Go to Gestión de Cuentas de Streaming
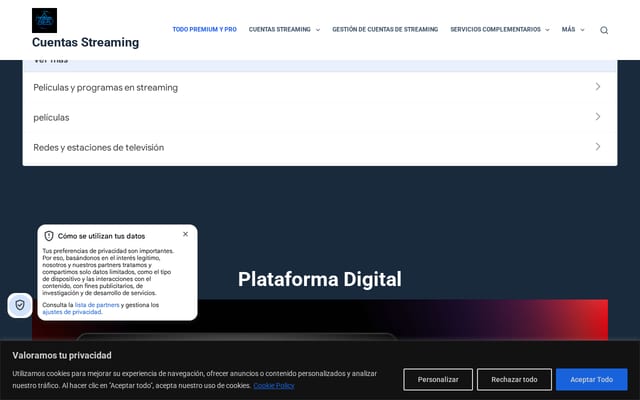 point(385,29)
